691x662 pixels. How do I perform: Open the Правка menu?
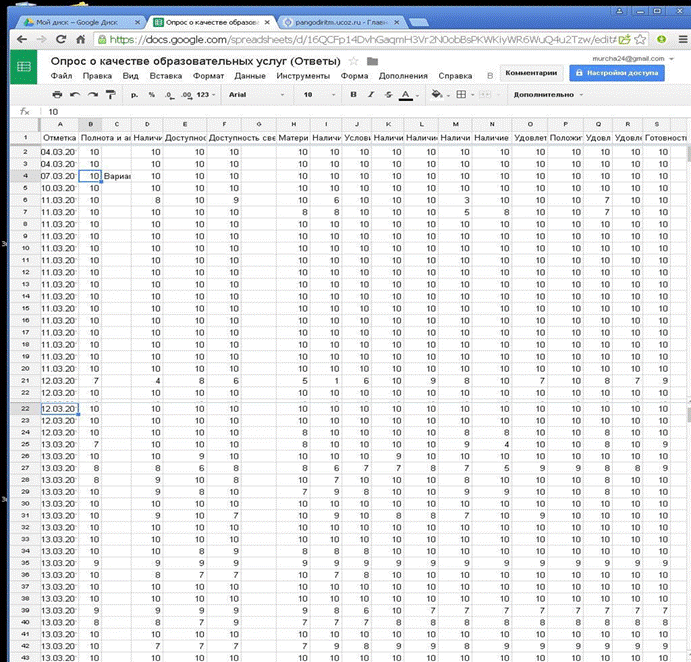point(97,76)
